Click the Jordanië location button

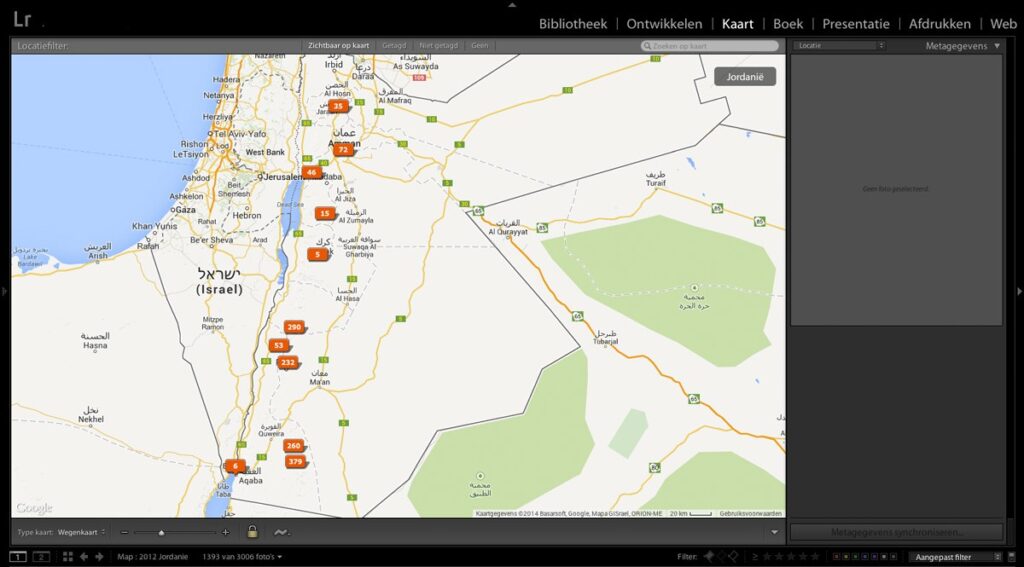(744, 76)
